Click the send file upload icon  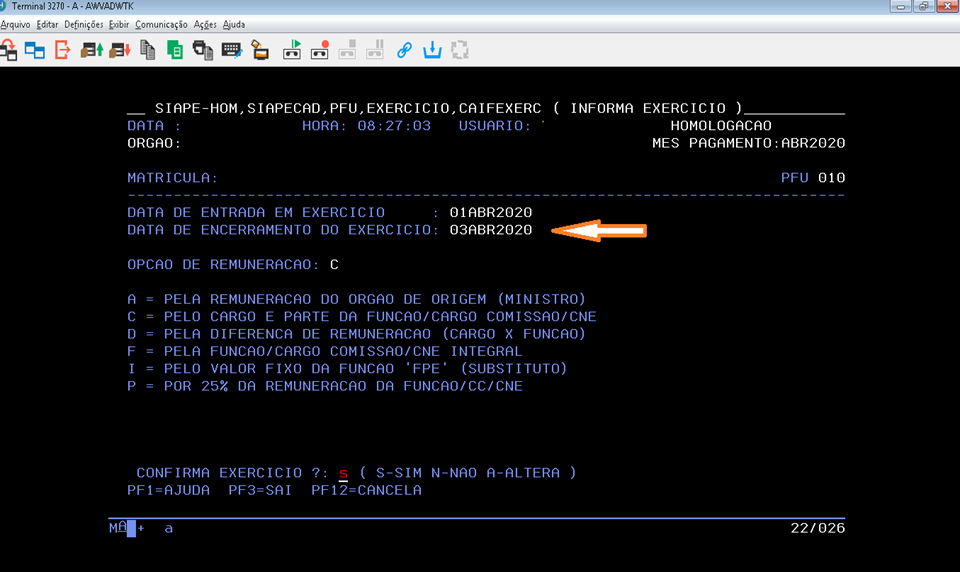91,50
